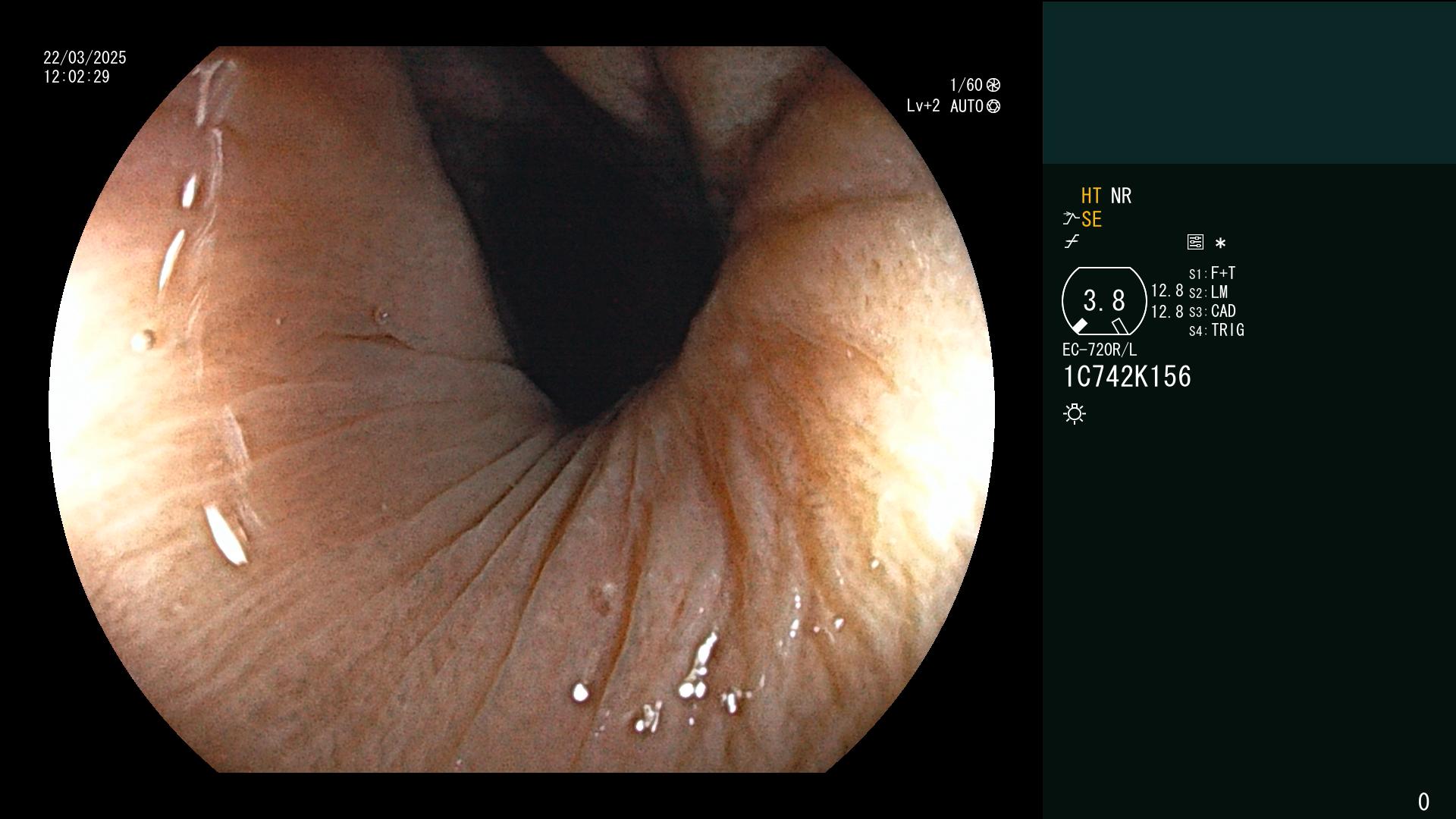Click the 12.8 value beside S3

[x=1167, y=312]
